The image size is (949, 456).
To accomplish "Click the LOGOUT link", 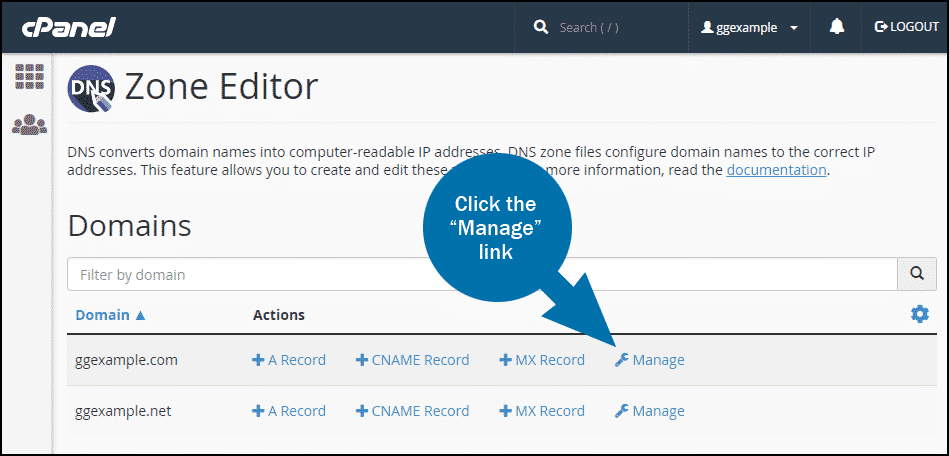I will pos(907,27).
